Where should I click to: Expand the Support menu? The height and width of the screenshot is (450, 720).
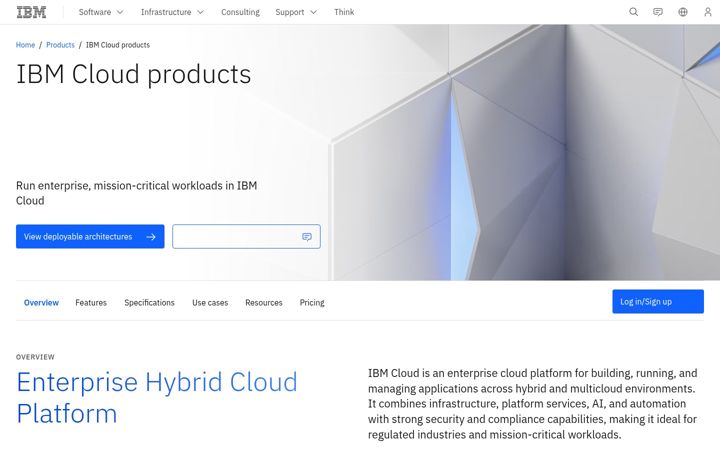coord(296,12)
